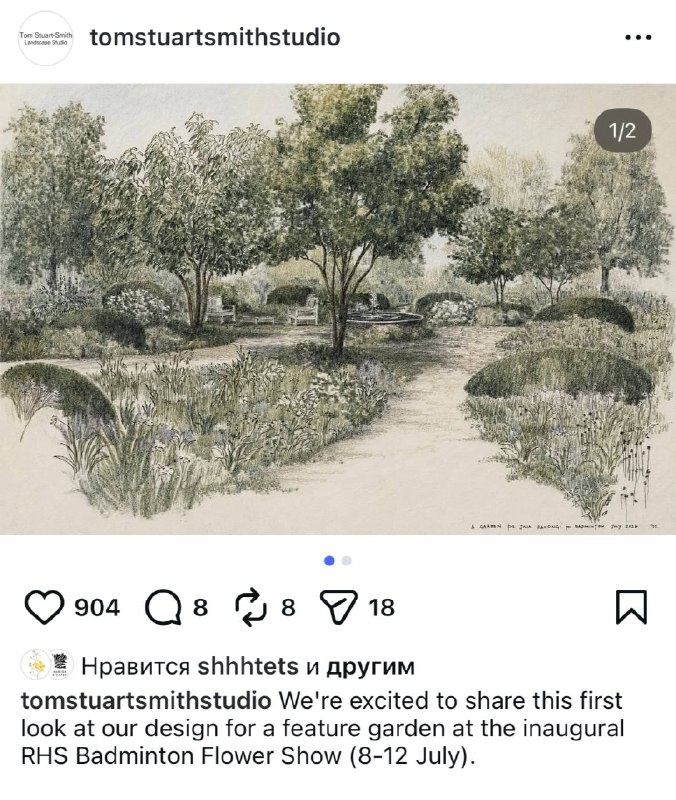676x800 pixels.
Task: Tap the garden watercolor illustration
Action: tap(338, 309)
